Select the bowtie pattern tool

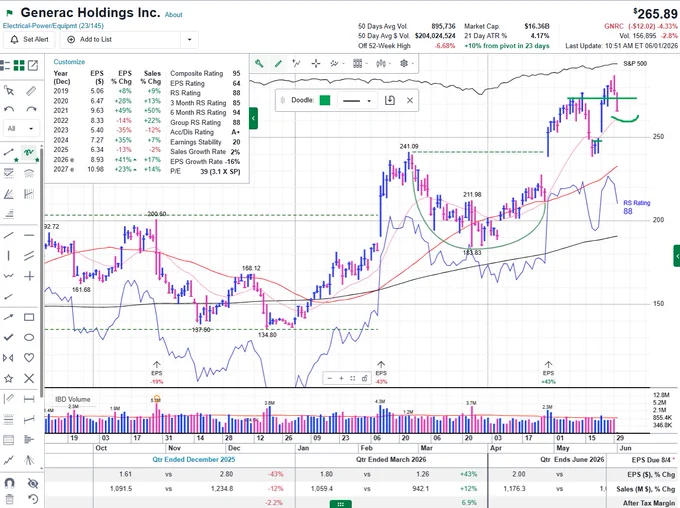click(9, 357)
